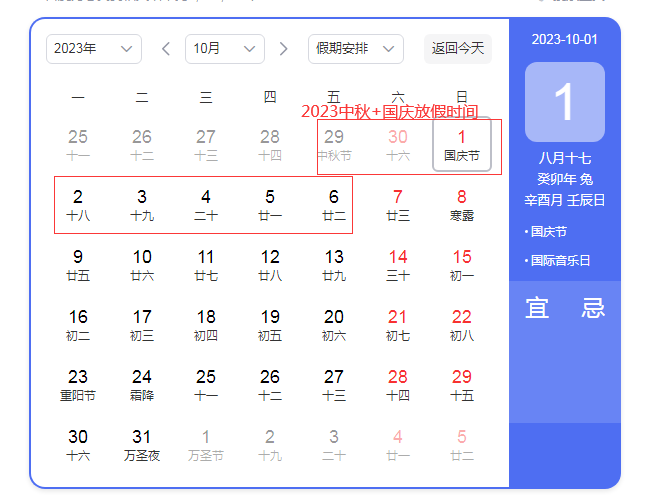Select October 31 万圣夜 date
This screenshot has height=501, width=646.
pyautogui.click(x=142, y=445)
